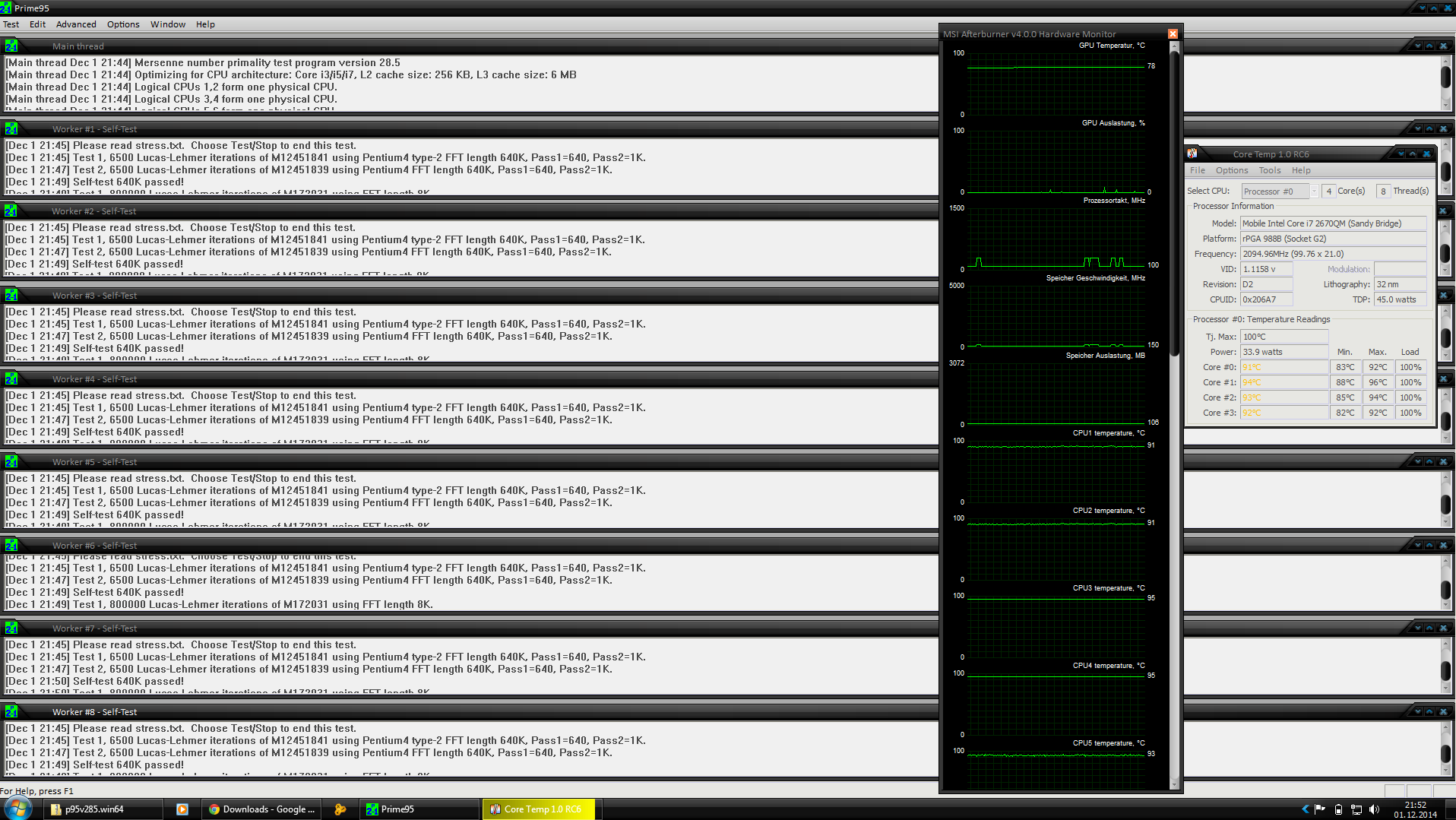Screen dimensions: 1456x820
Task: Click the Frequency value field
Action: (1334, 254)
